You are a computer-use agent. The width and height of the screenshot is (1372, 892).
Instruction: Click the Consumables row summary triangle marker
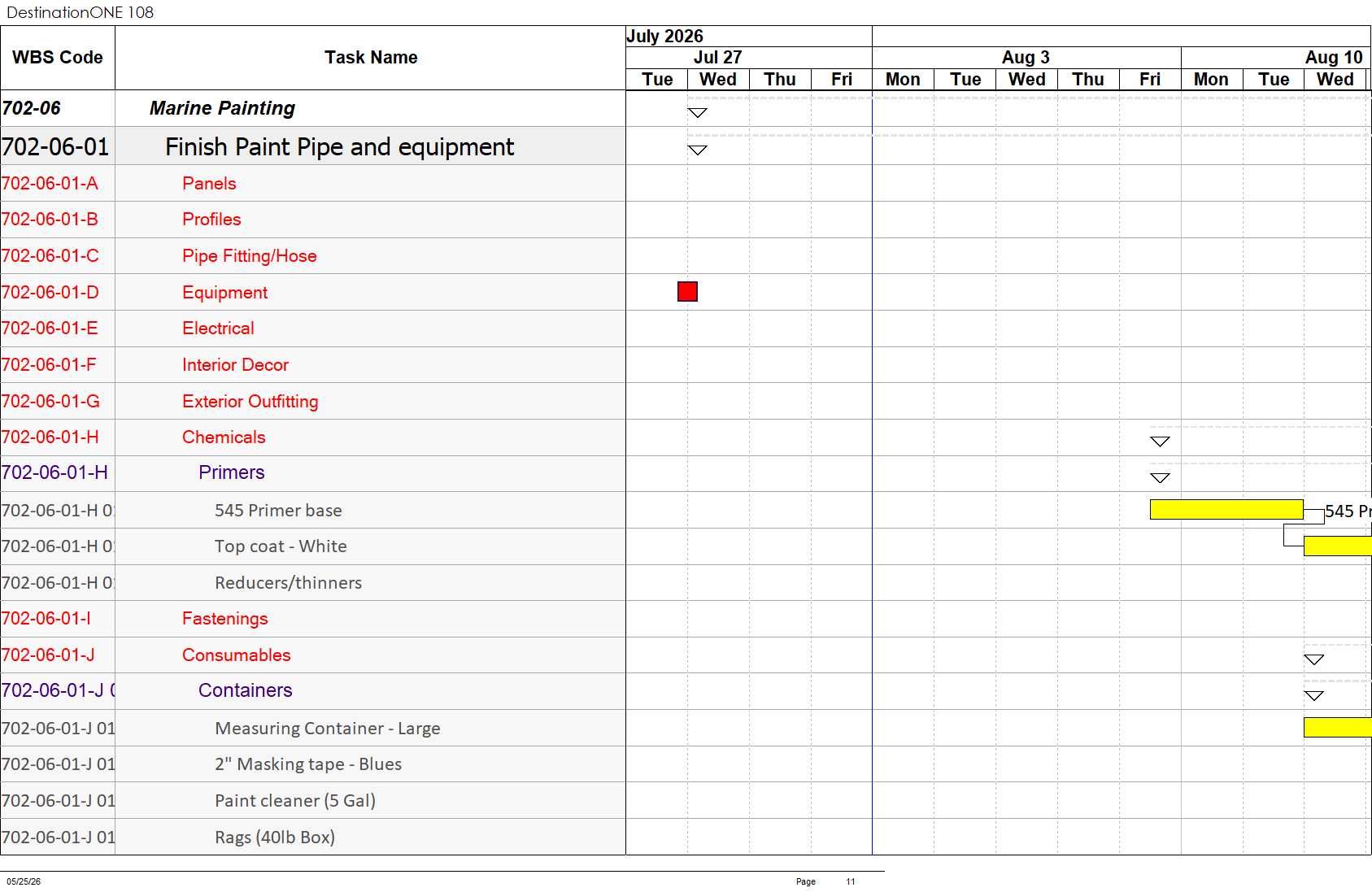(x=1313, y=659)
